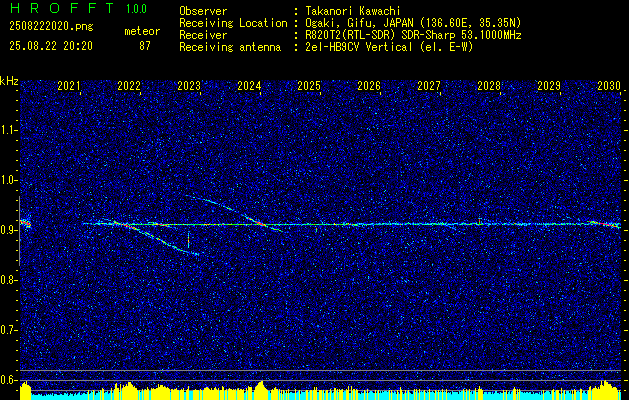Click the Receiver label
This screenshot has height=400, width=629.
(x=203, y=35)
